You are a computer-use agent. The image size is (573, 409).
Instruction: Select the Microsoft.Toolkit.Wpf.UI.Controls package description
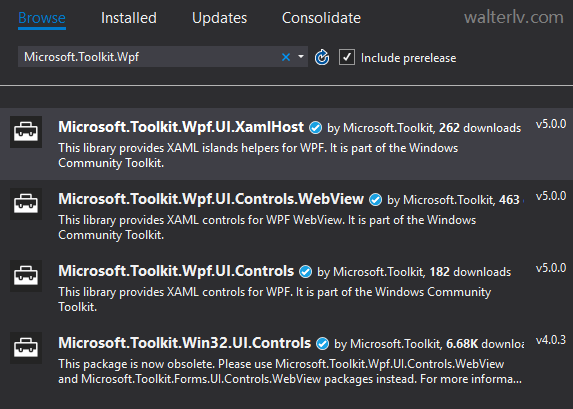point(274,299)
